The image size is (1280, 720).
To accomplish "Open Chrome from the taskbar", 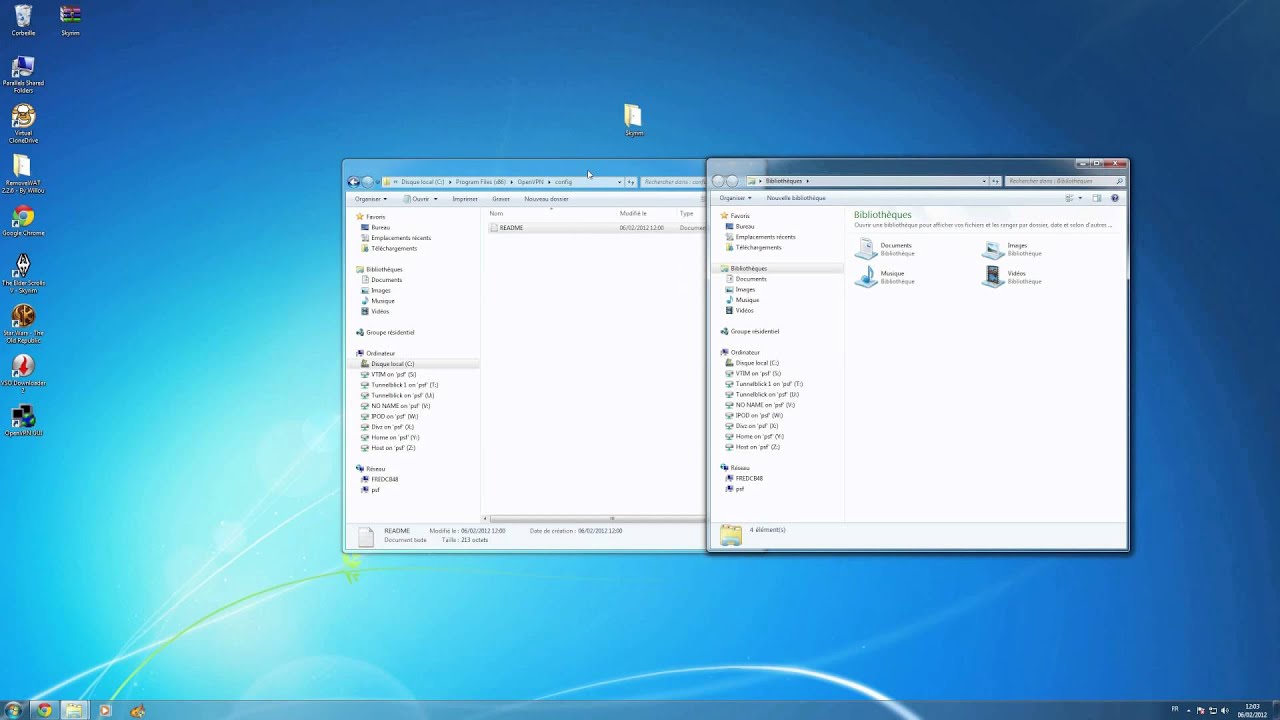I will (43, 711).
